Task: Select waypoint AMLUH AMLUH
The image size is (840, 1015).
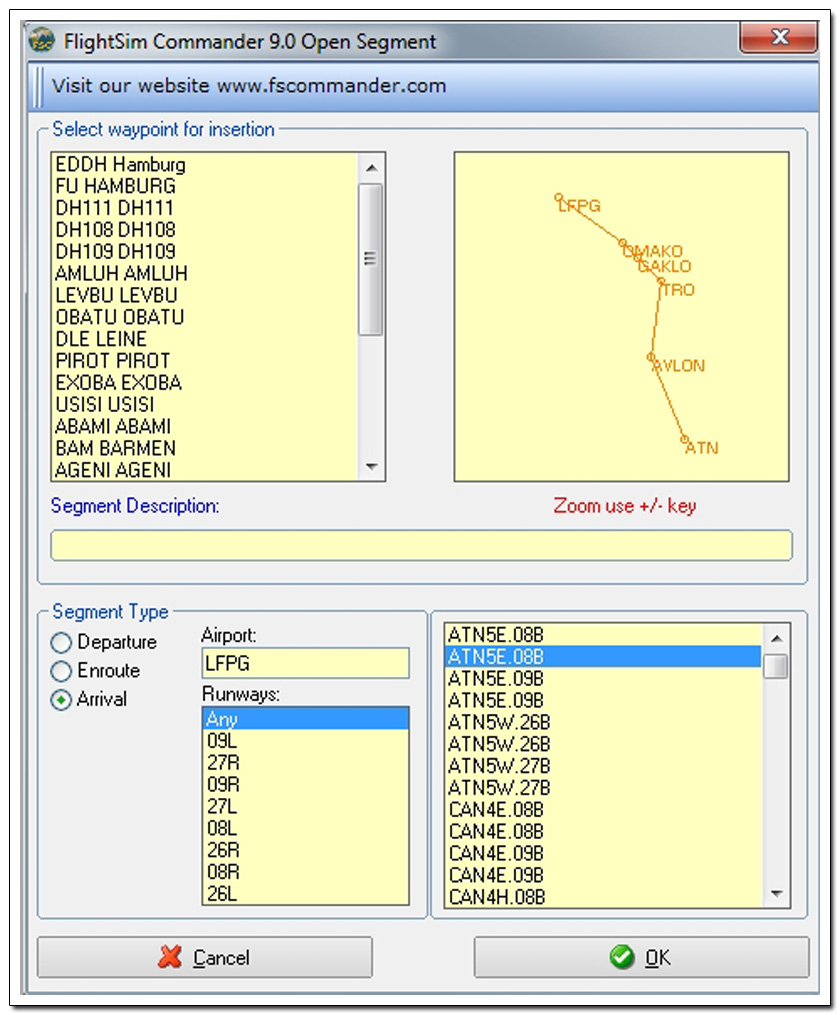Action: click(204, 274)
